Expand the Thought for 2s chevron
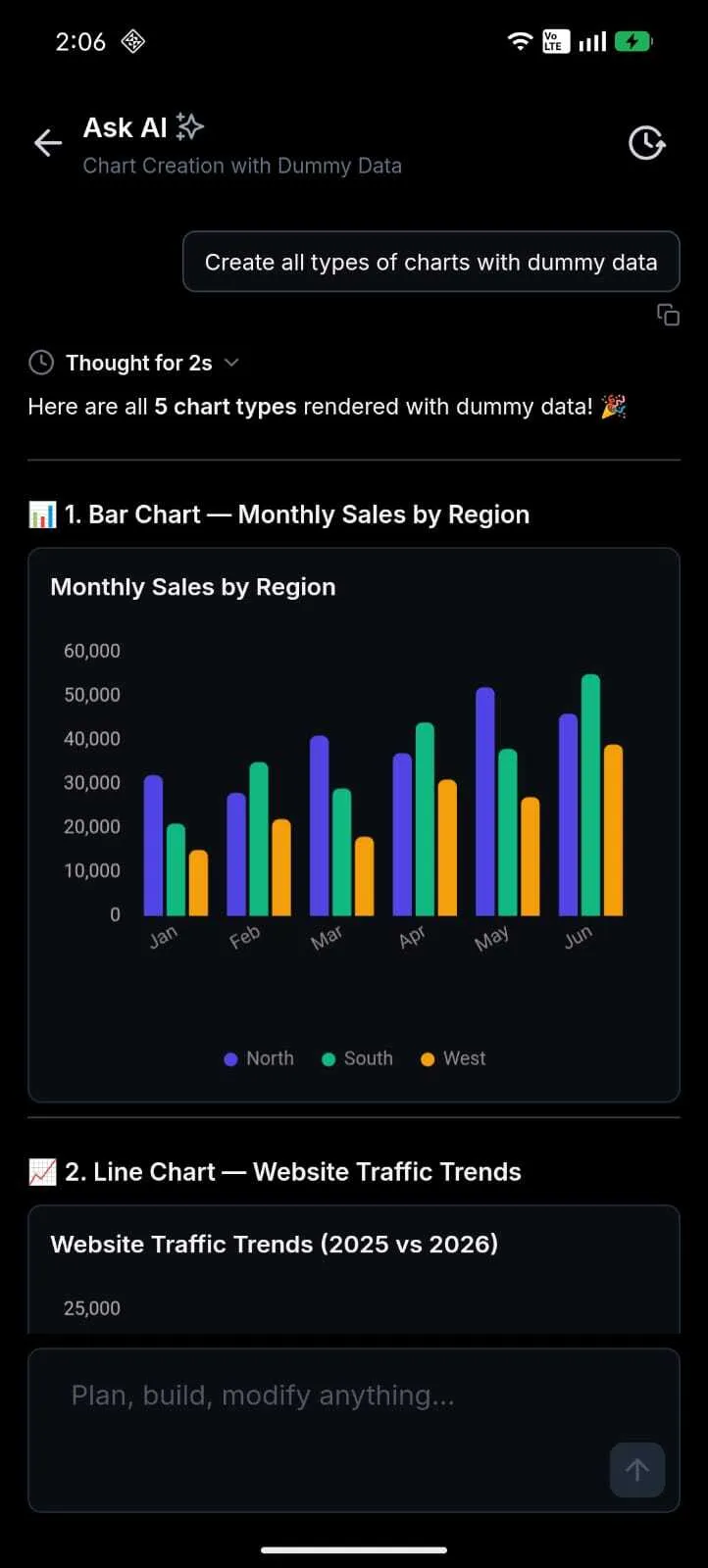The height and width of the screenshot is (1568, 708). click(x=231, y=363)
